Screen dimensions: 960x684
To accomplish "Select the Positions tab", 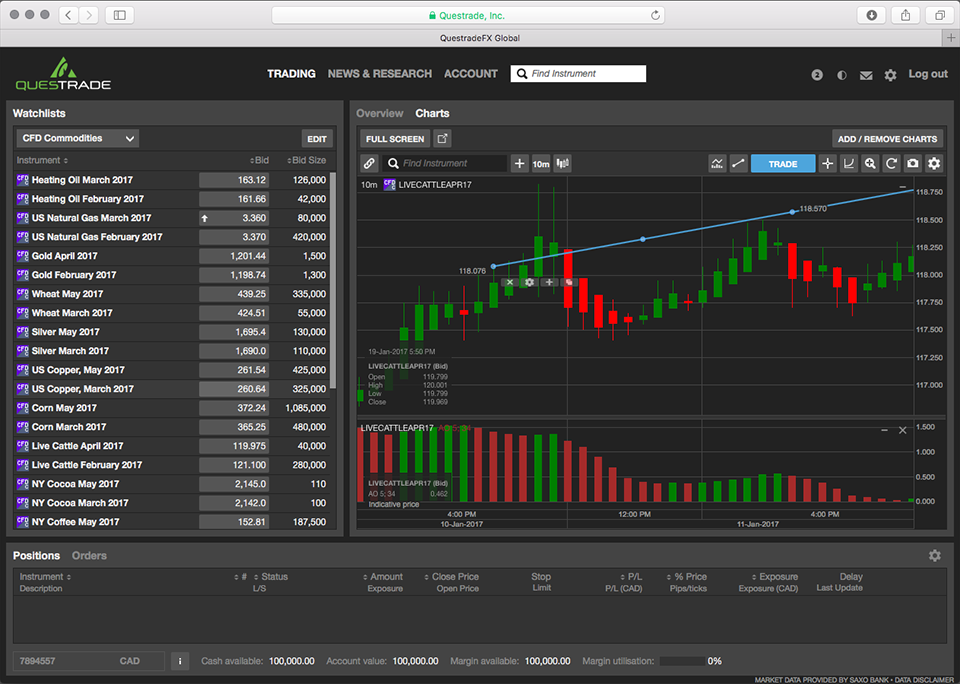I will [37, 555].
